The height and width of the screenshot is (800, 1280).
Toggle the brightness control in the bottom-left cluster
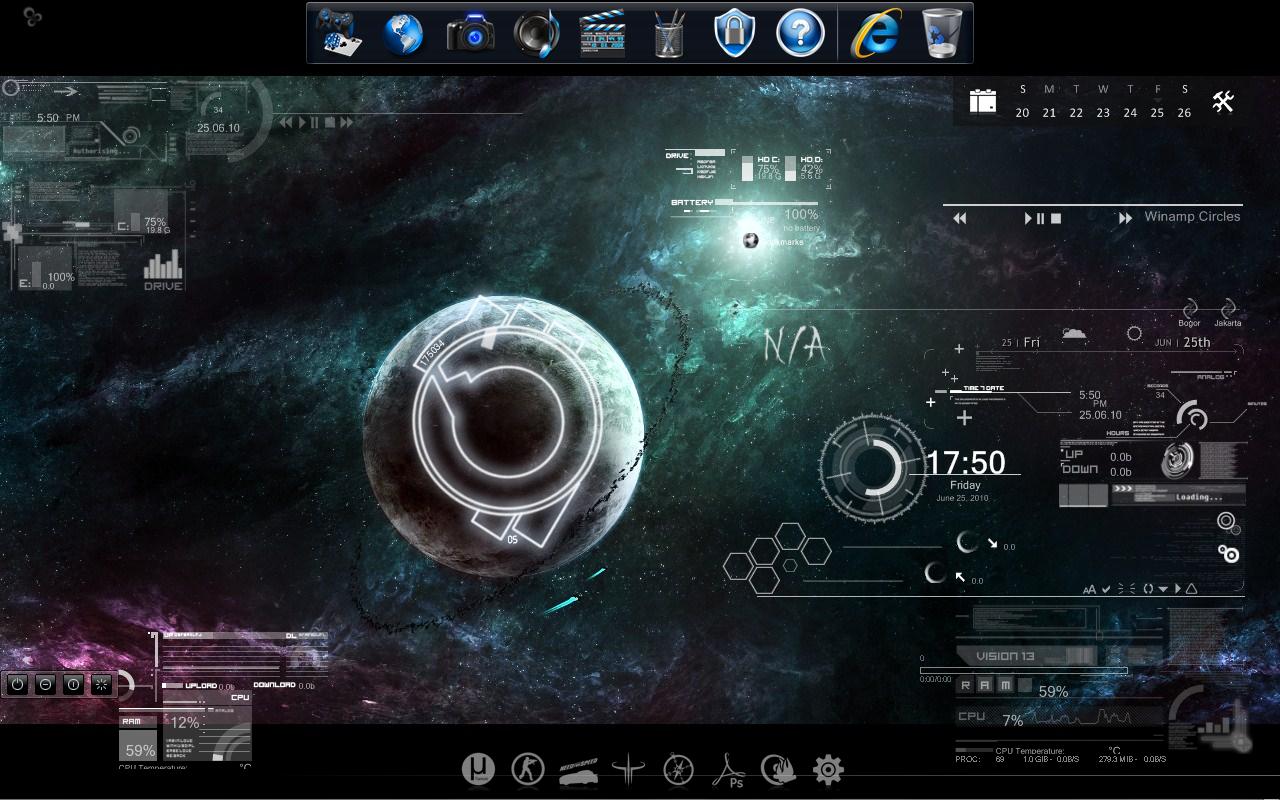tap(99, 684)
